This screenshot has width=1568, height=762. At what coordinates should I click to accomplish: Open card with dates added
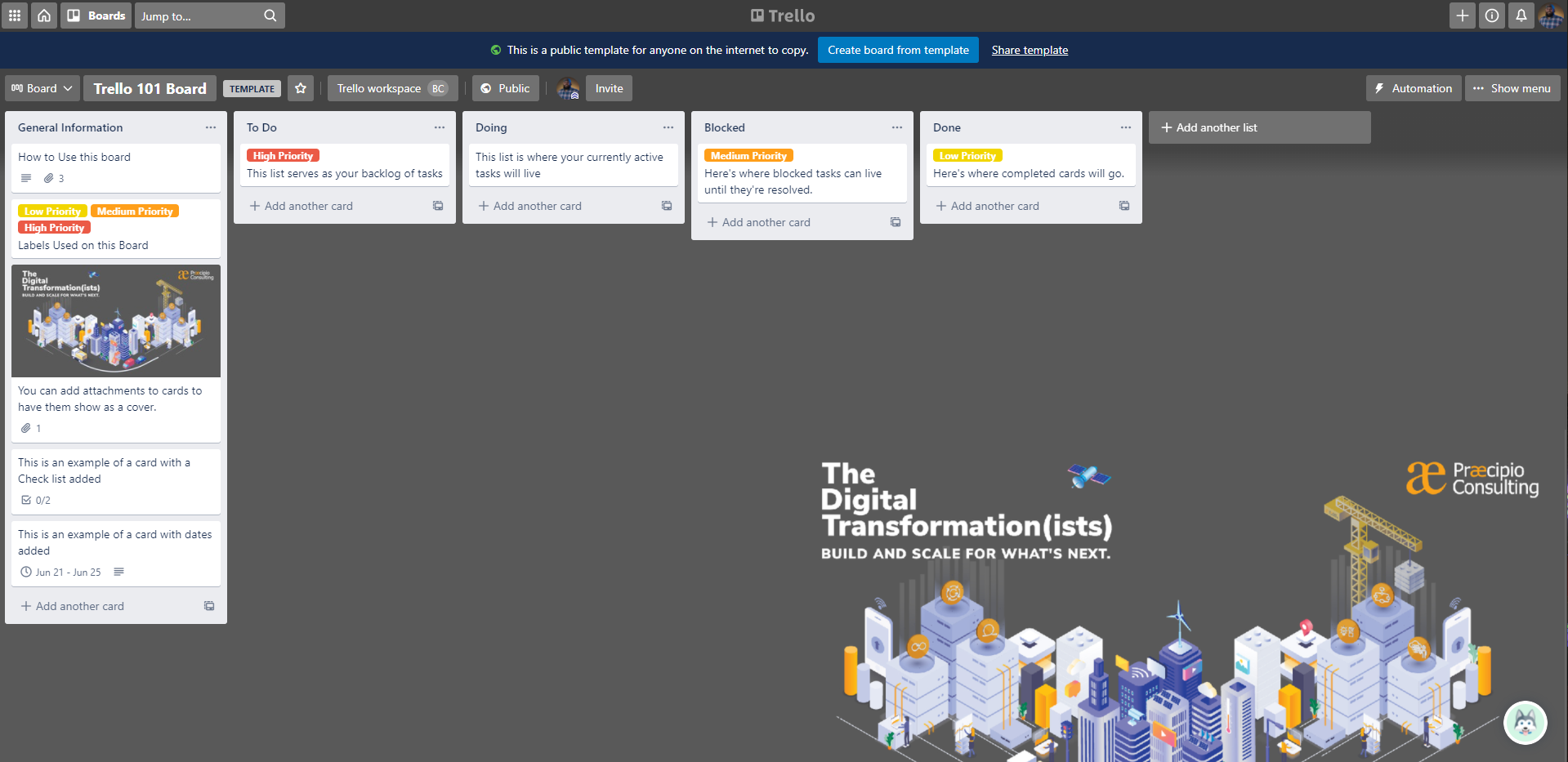click(x=116, y=554)
